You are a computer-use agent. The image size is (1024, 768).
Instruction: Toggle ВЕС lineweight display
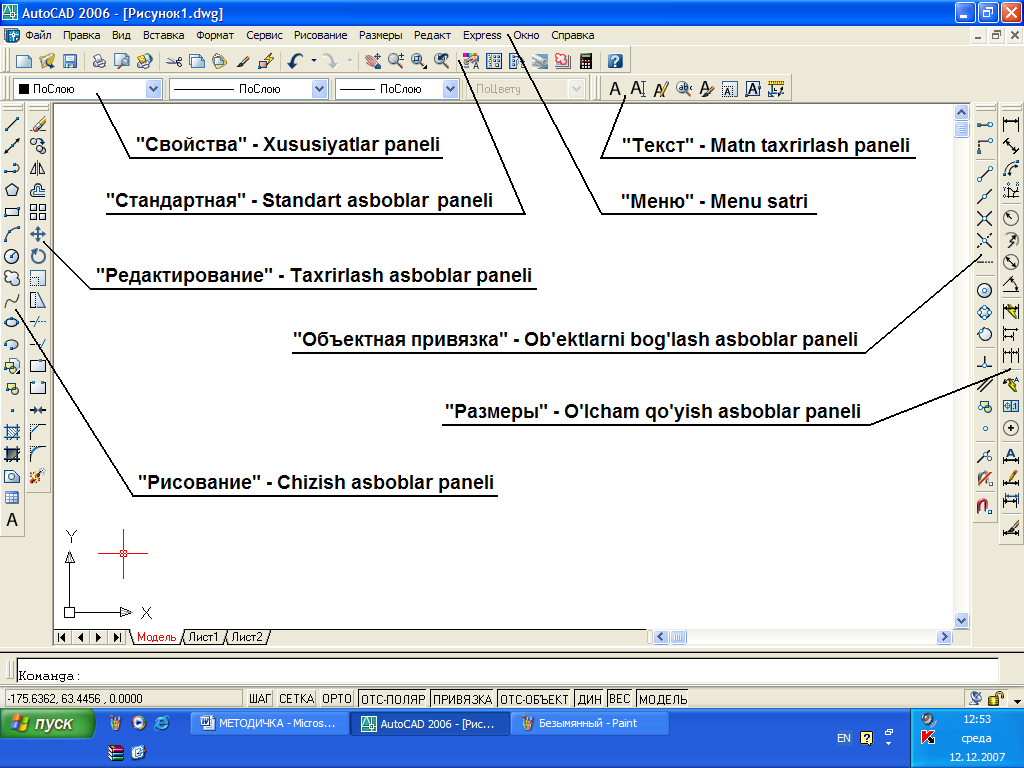(620, 699)
